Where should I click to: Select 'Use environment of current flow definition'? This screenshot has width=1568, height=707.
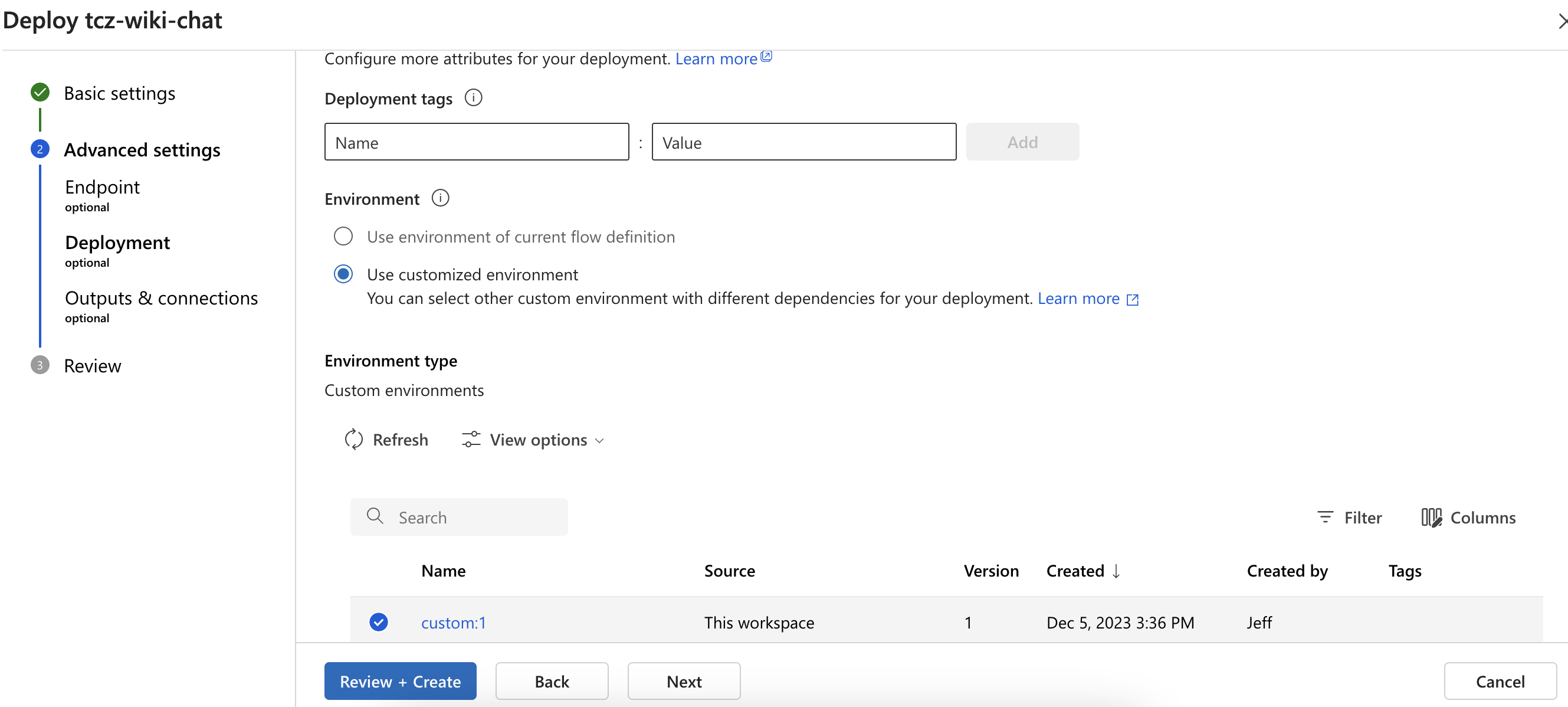pos(343,236)
